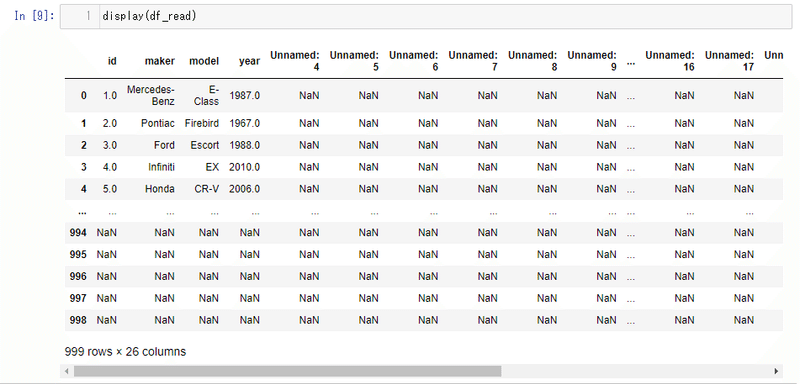The width and height of the screenshot is (800, 384).
Task: Click the id value 1.0
Action: pos(110,95)
